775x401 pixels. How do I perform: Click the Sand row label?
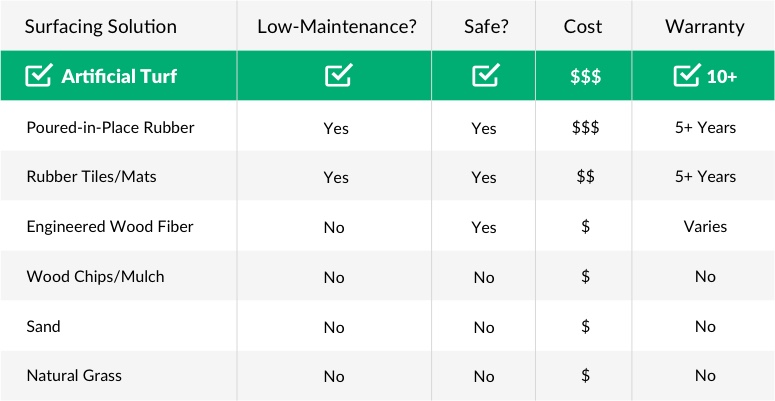(43, 326)
